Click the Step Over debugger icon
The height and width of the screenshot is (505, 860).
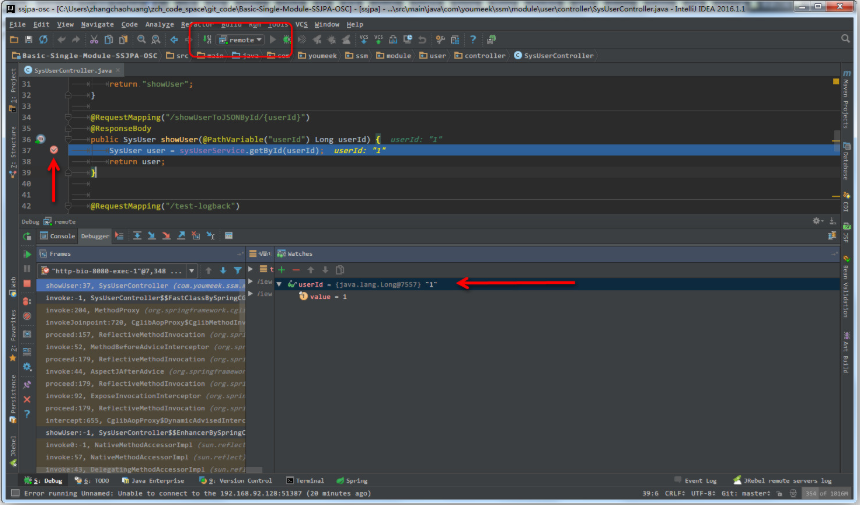137,236
